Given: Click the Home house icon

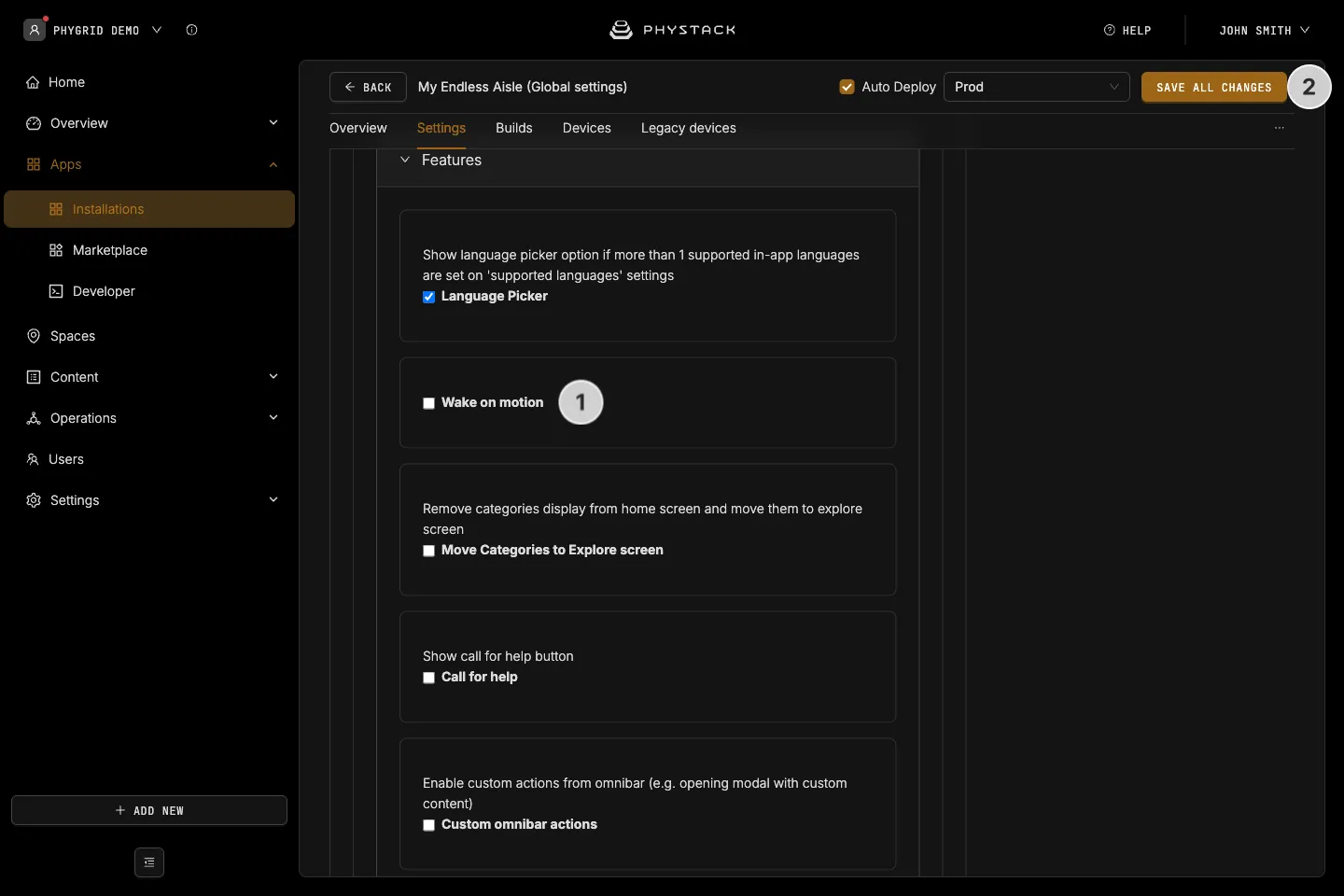Looking at the screenshot, I should tap(33, 82).
